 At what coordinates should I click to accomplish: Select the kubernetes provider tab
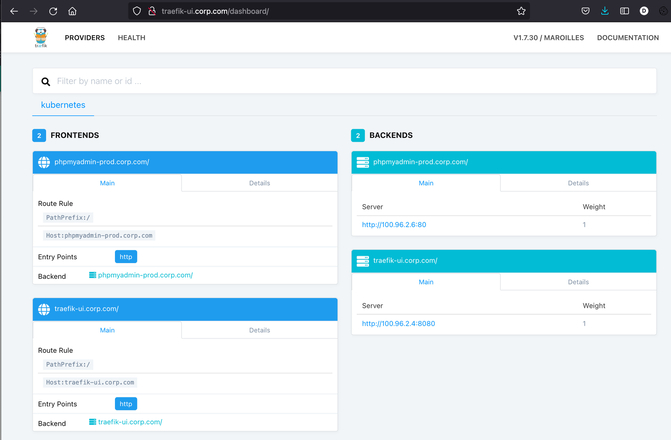pos(63,105)
